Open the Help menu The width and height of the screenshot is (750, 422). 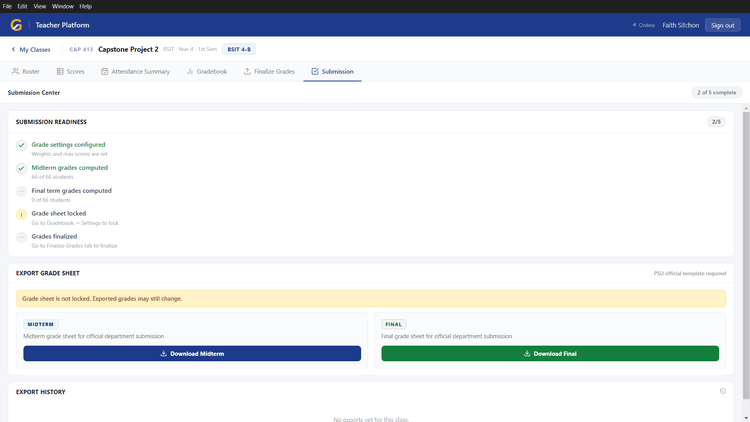click(x=86, y=6)
